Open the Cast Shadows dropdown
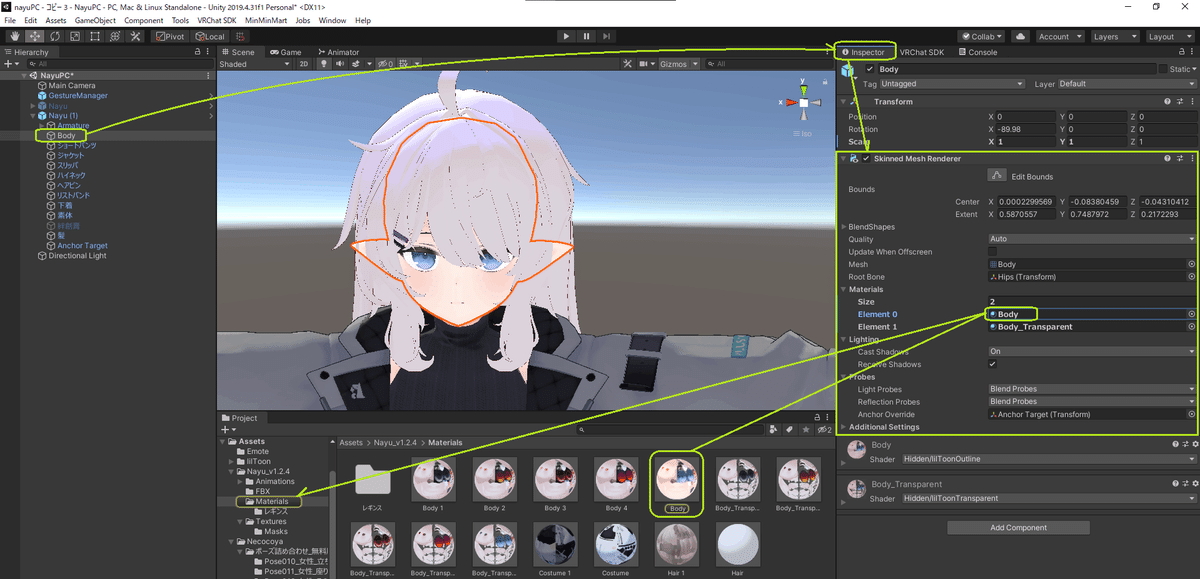This screenshot has height=579, width=1200. pyautogui.click(x=1092, y=351)
